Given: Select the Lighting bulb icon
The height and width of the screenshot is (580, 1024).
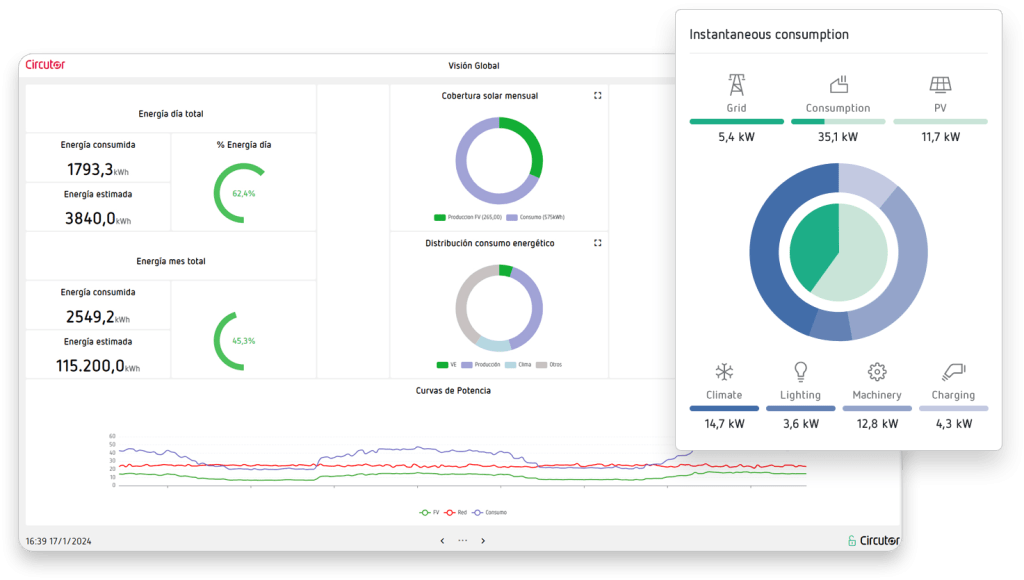Looking at the screenshot, I should pos(800,370).
